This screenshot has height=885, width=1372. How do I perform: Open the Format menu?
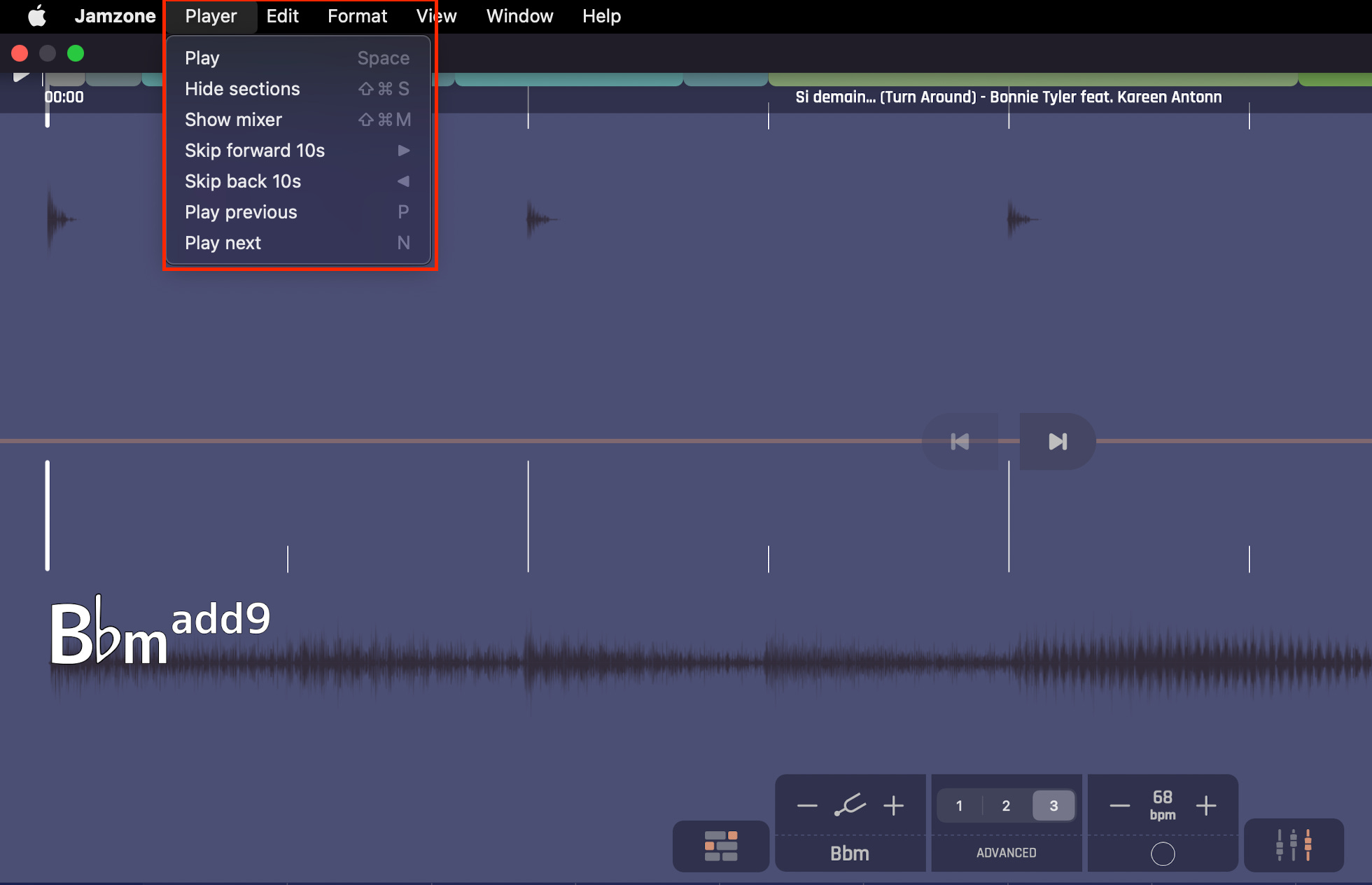357,15
